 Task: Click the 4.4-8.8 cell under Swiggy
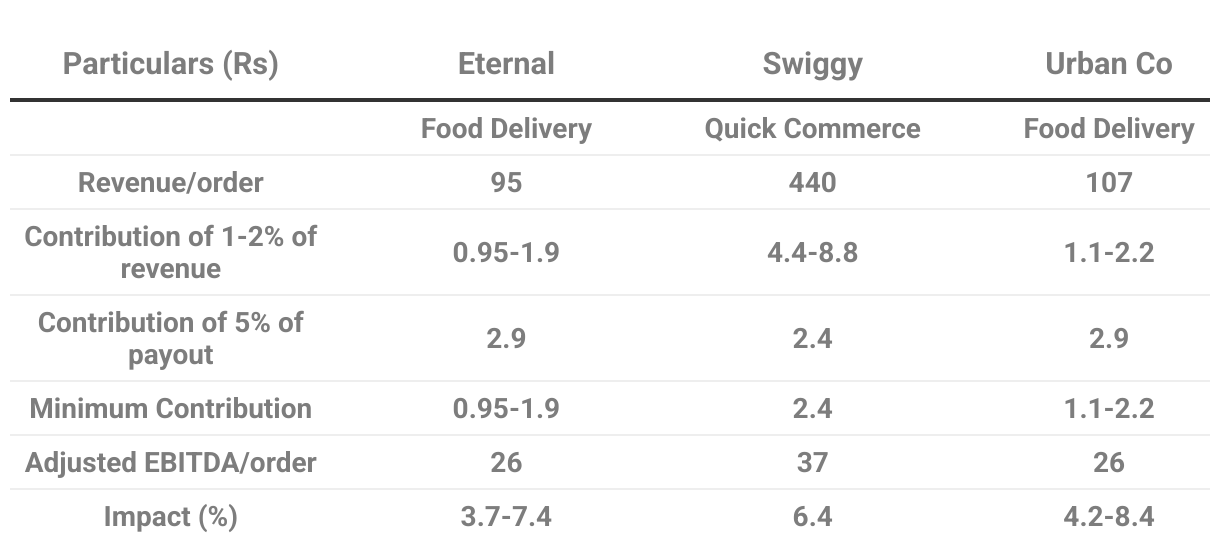(x=812, y=252)
